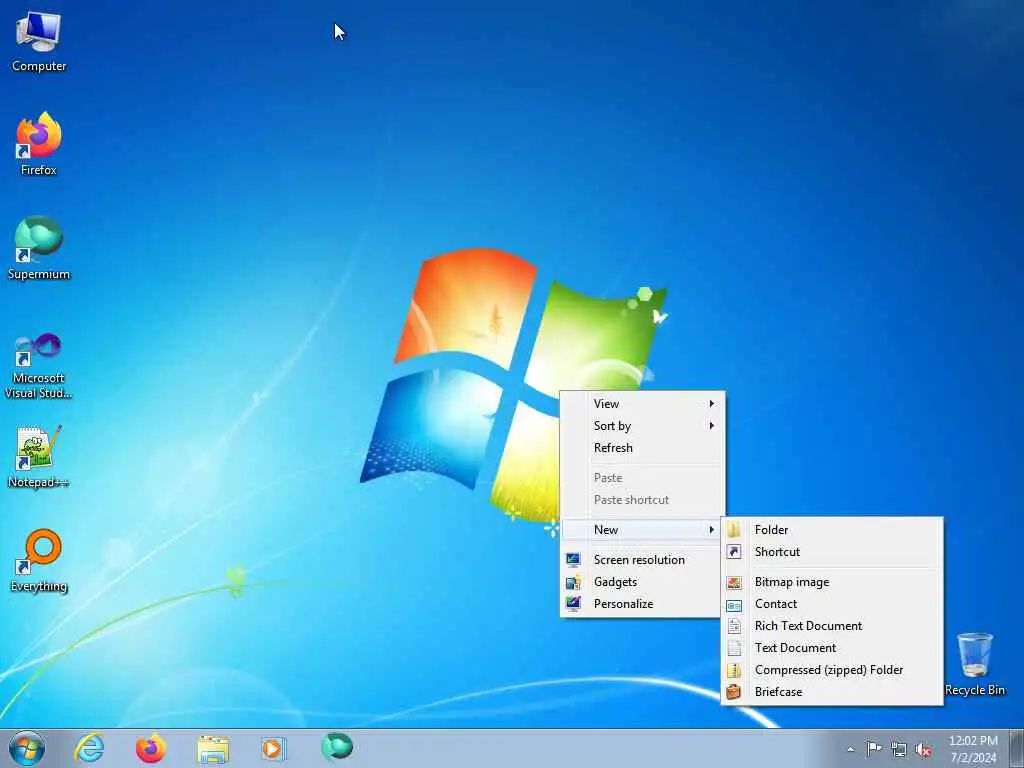Image resolution: width=1024 pixels, height=768 pixels.
Task: Click the New menu entry
Action: coord(643,530)
